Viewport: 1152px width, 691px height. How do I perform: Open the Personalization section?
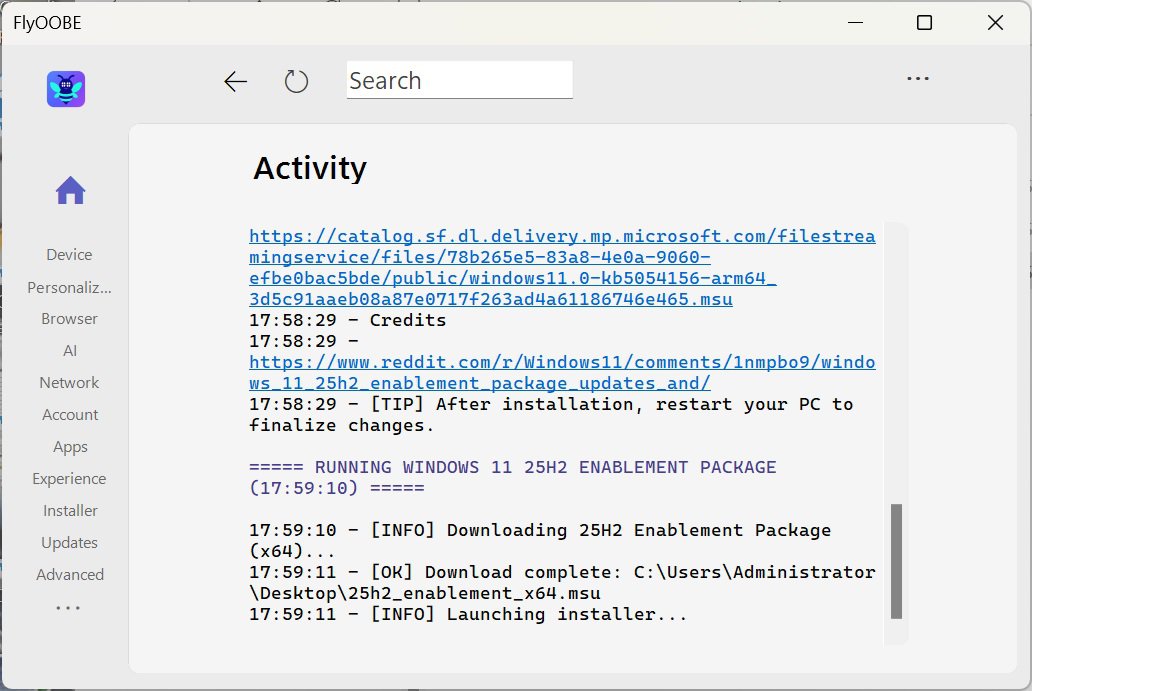(69, 287)
